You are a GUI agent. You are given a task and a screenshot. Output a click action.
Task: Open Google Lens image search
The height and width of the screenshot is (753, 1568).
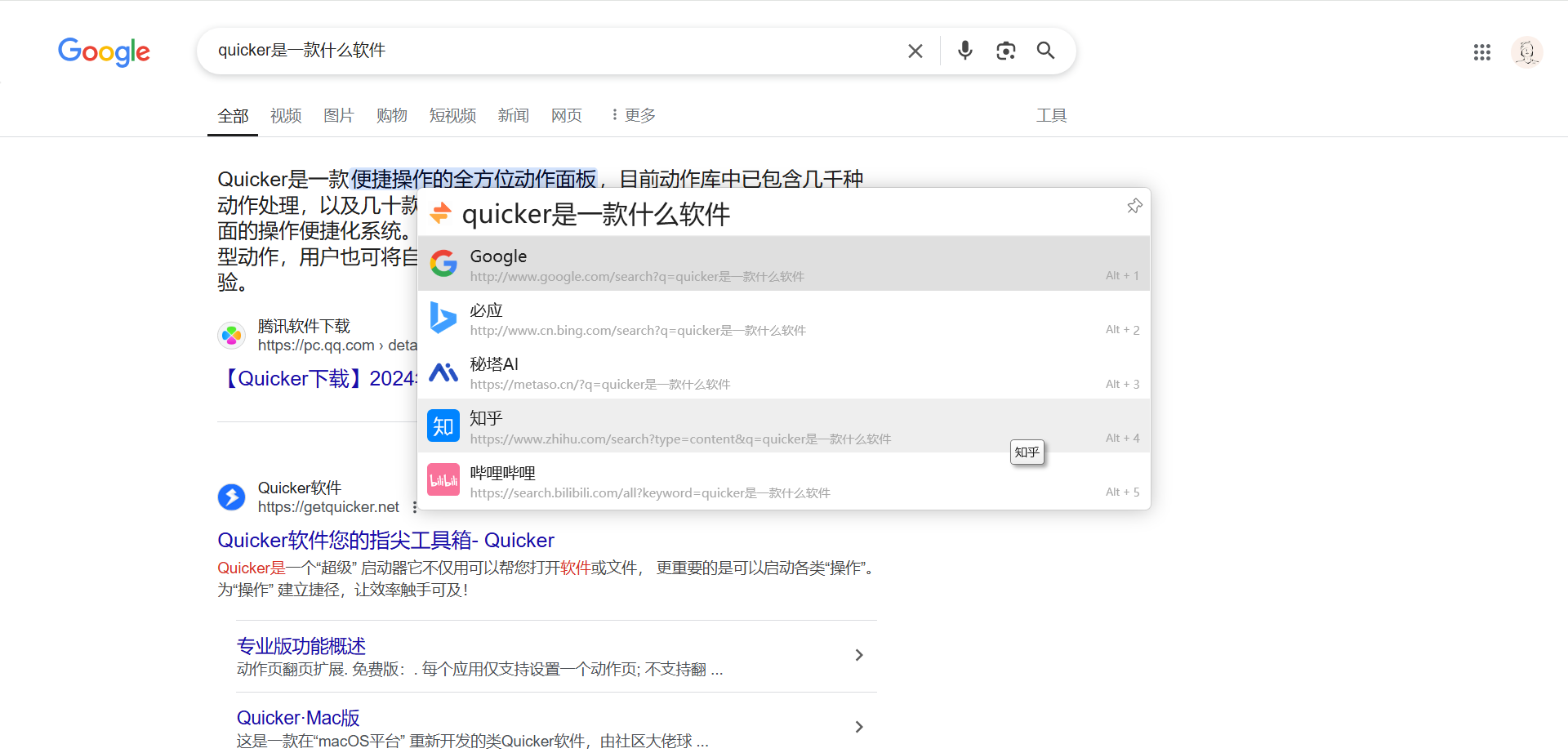(x=1006, y=51)
